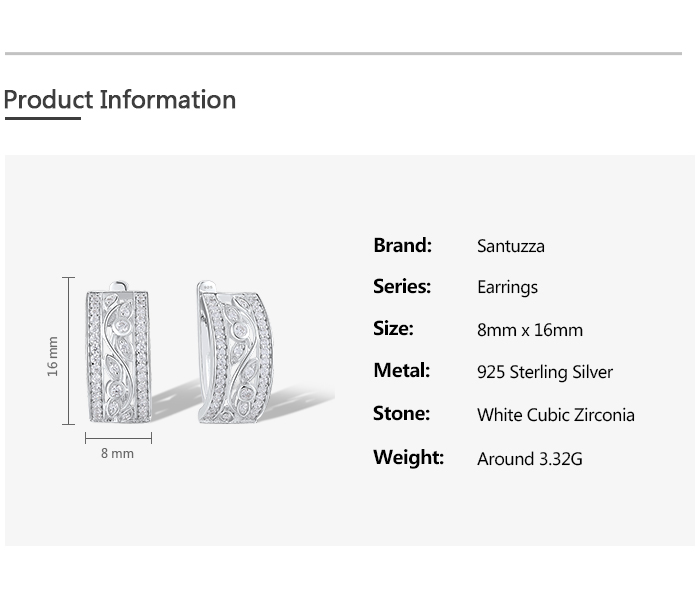The height and width of the screenshot is (596, 700).
Task: Click the 8mm x 16mm size value
Action: 529,330
